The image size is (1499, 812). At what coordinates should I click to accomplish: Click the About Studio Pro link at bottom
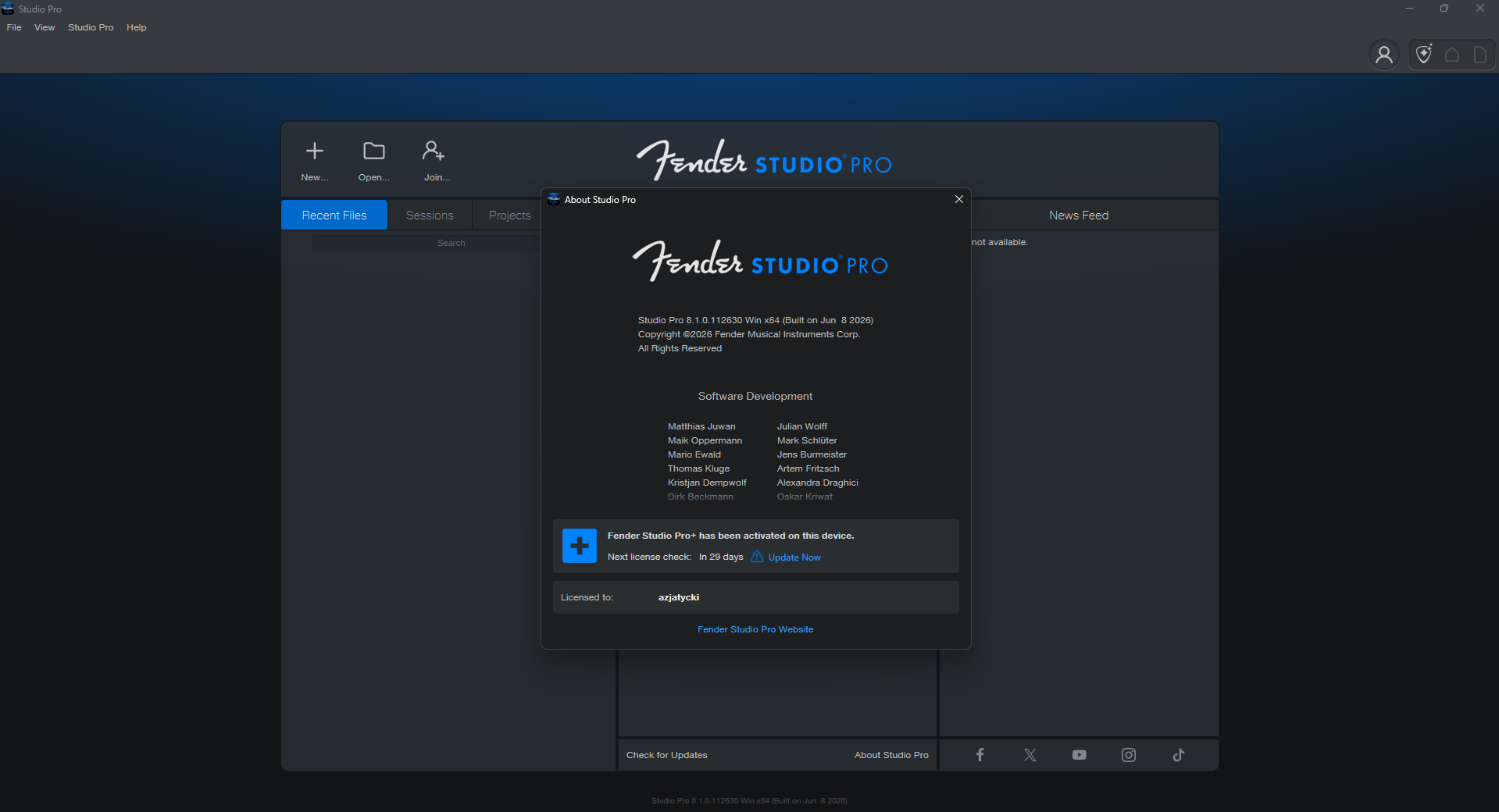(891, 755)
